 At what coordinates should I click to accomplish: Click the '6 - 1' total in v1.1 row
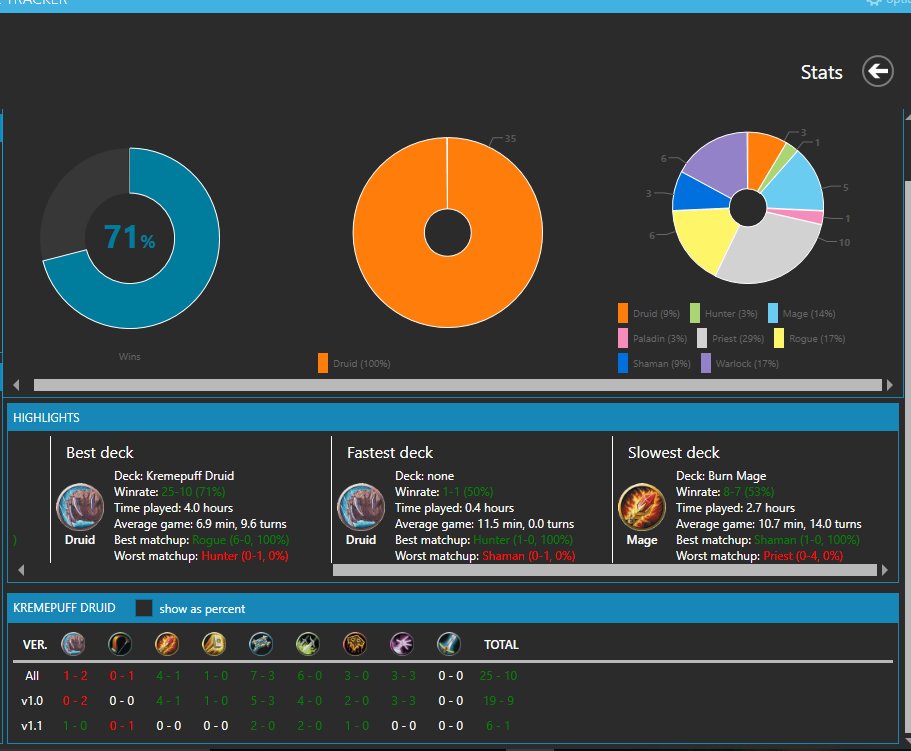pos(498,725)
